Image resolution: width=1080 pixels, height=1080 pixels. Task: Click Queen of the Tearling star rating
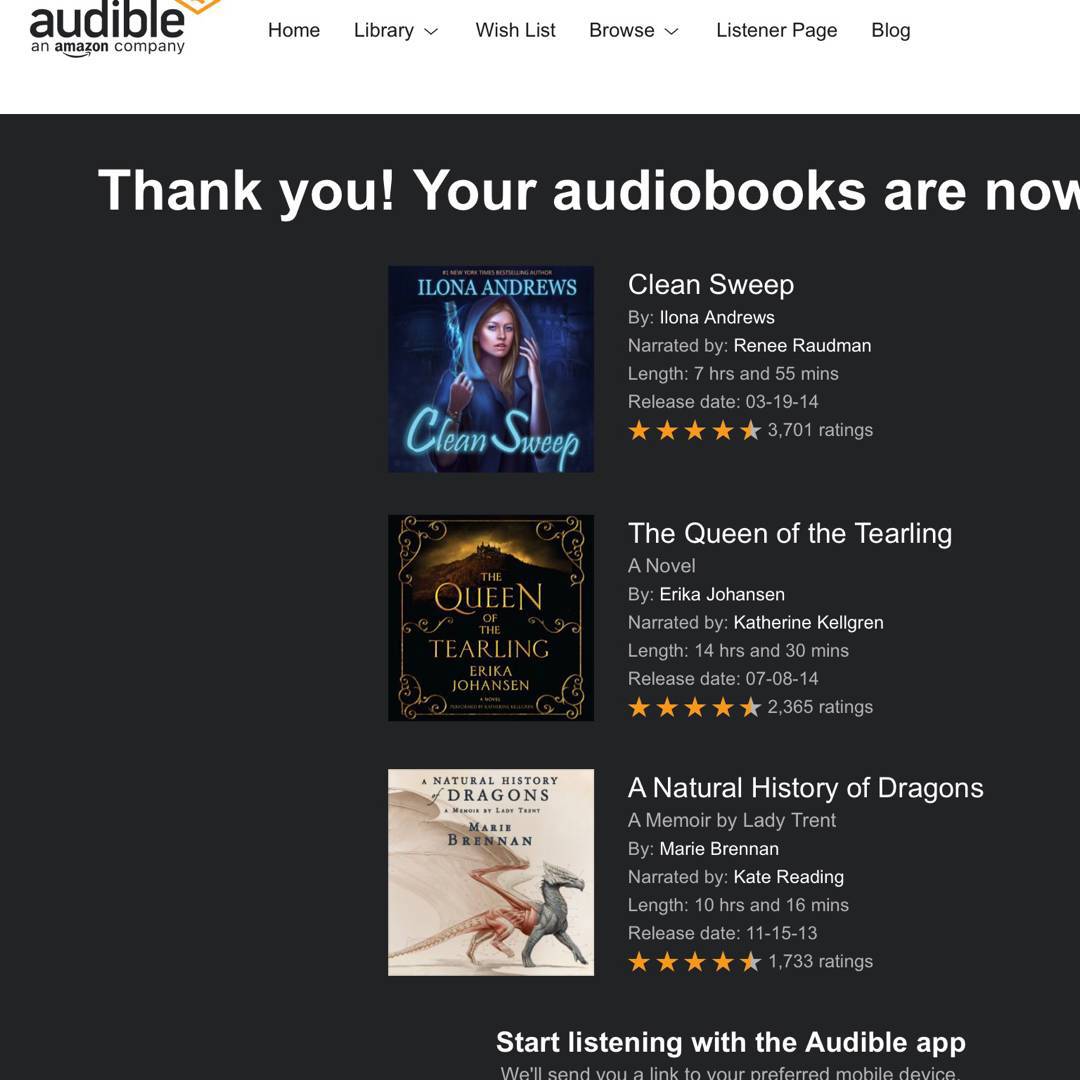pyautogui.click(x=694, y=707)
